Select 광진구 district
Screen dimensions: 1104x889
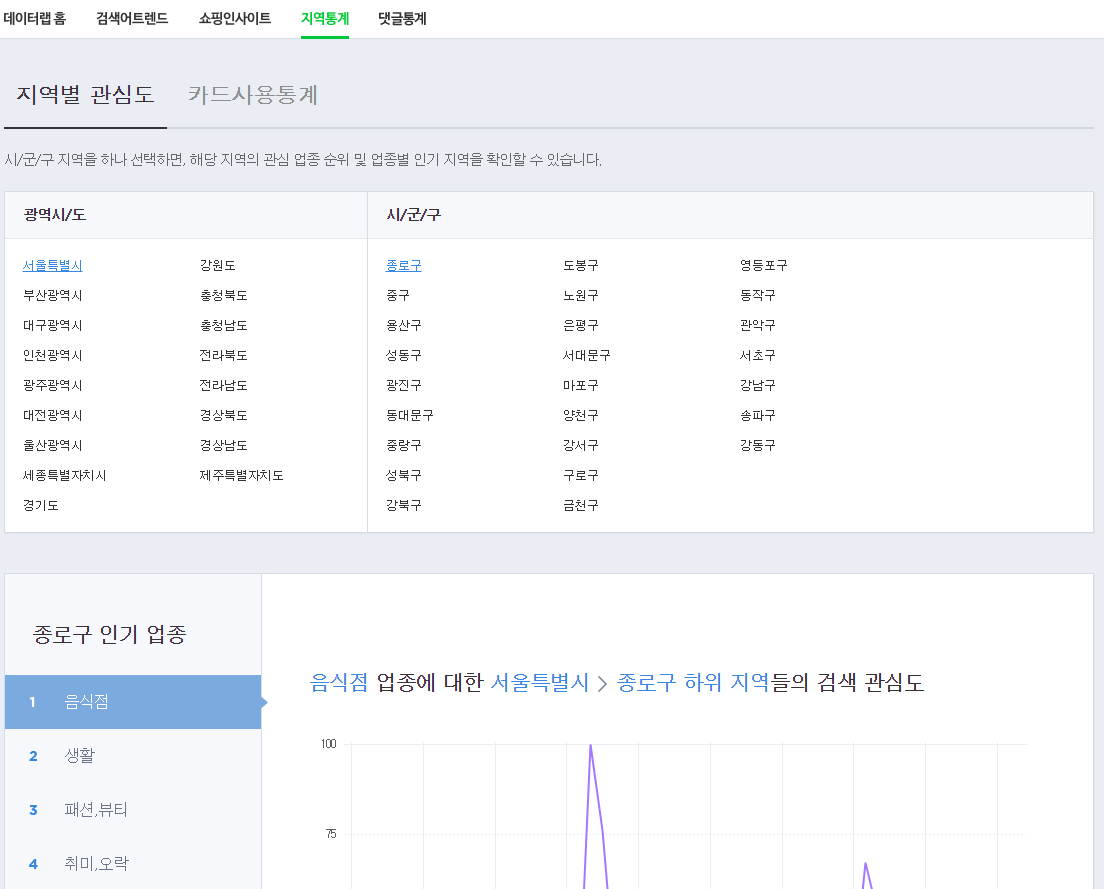point(403,386)
